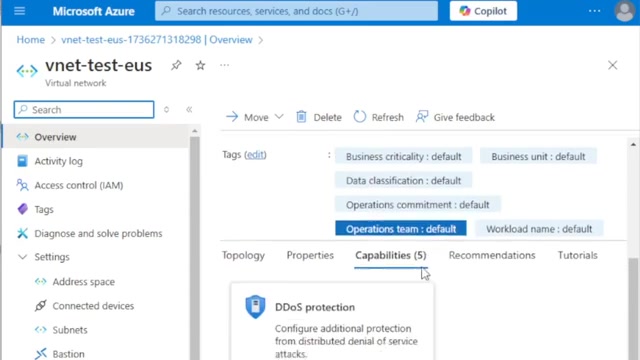The image size is (640, 360).
Task: Switch to the Tutorials tab
Action: click(x=578, y=256)
